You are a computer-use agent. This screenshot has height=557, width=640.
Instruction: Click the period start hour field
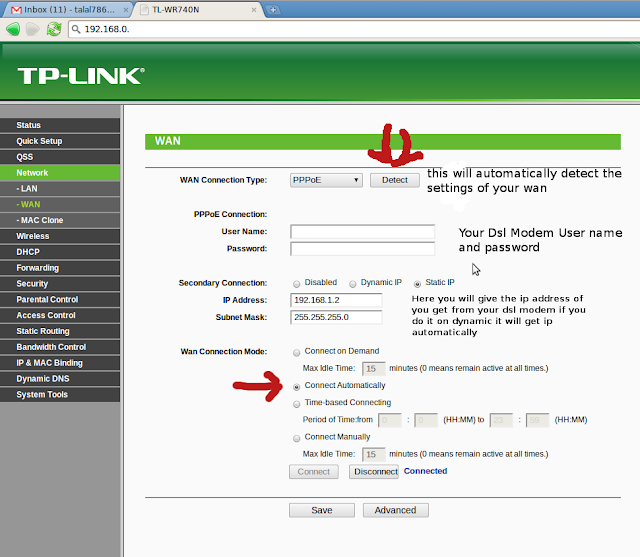pyautogui.click(x=390, y=420)
